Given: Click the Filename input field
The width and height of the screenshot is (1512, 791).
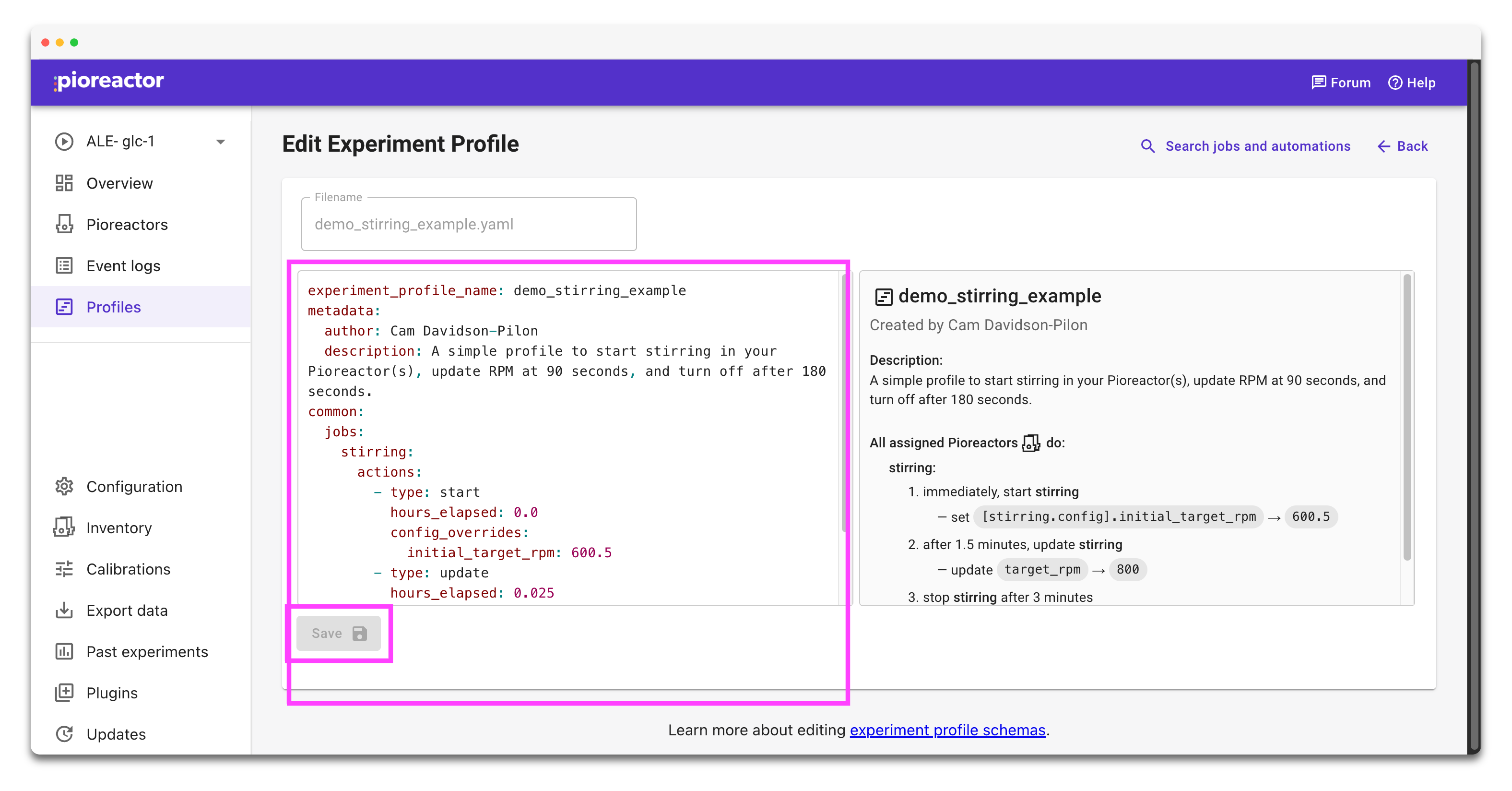Looking at the screenshot, I should click(468, 224).
